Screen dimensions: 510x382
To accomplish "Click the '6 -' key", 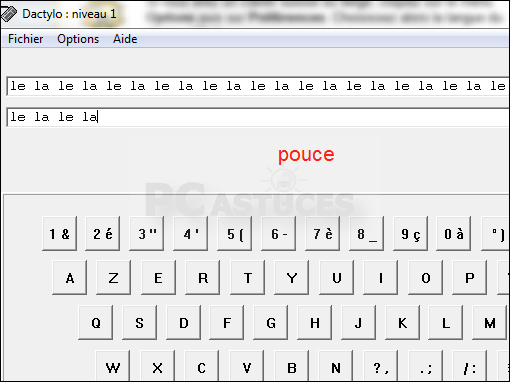I will point(279,233).
